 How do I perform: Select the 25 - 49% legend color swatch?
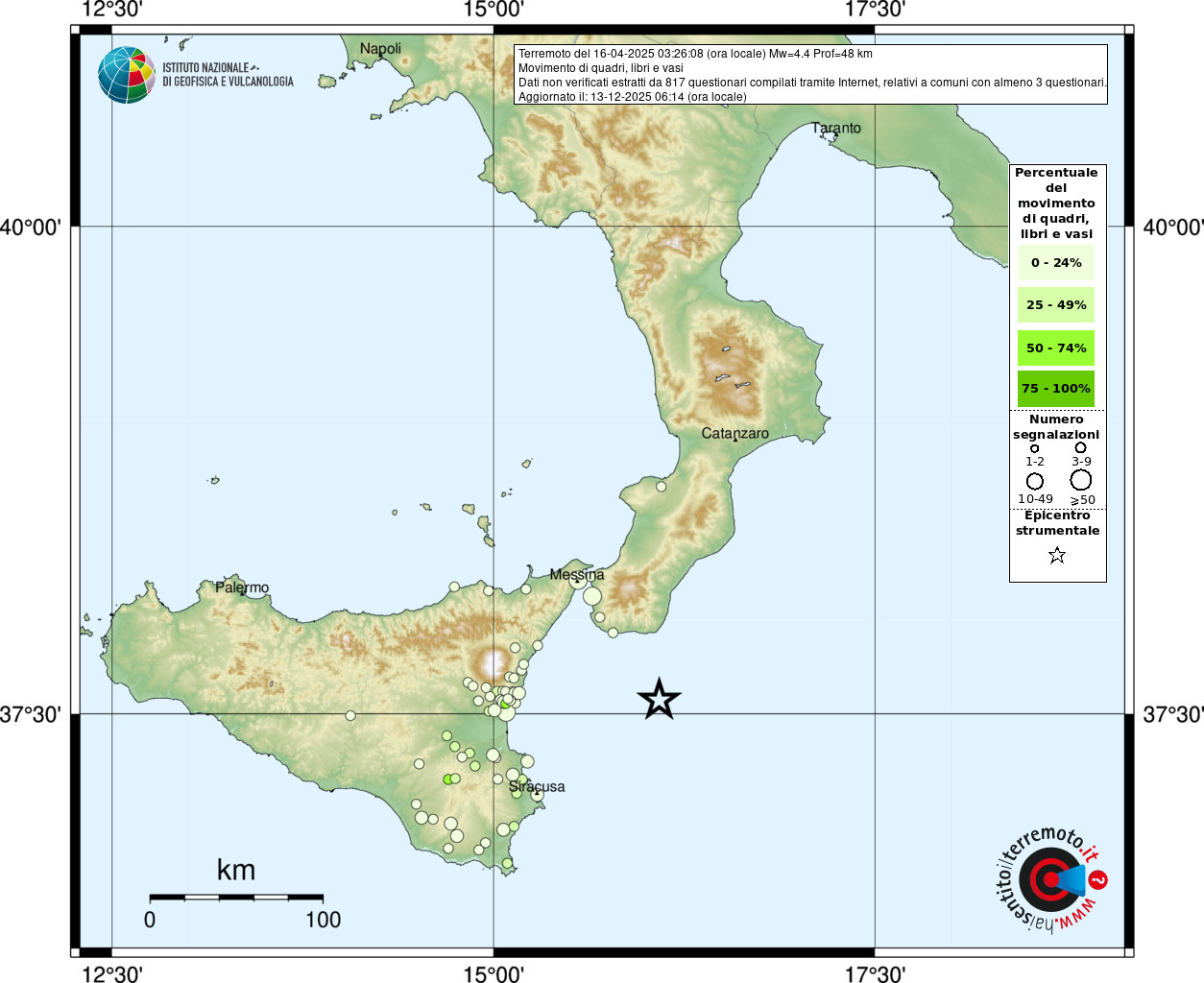click(1056, 305)
